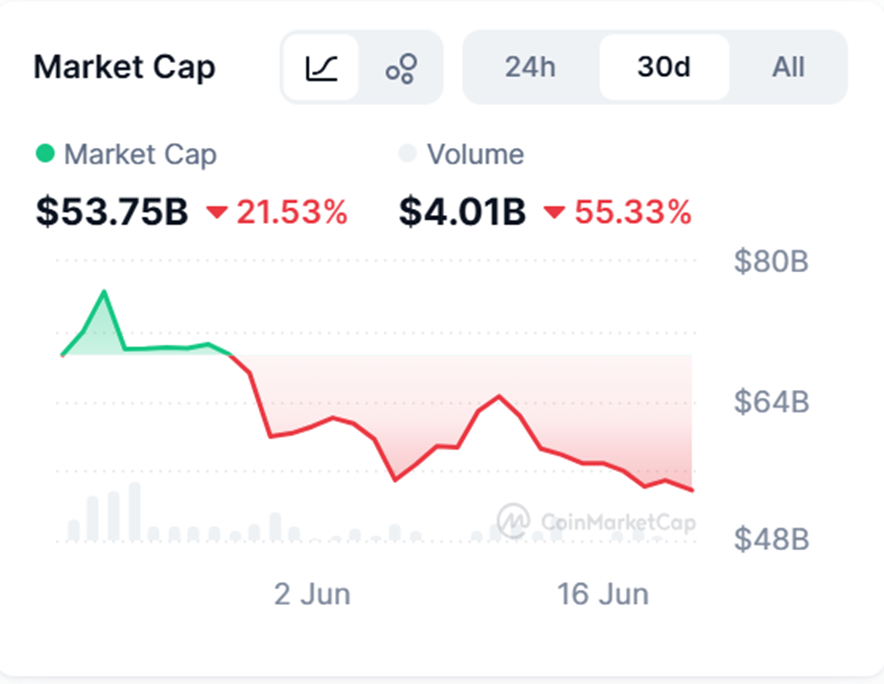Screen dimensions: 884x684
Task: Click the red down arrow beside 21.53%
Action: [216, 212]
